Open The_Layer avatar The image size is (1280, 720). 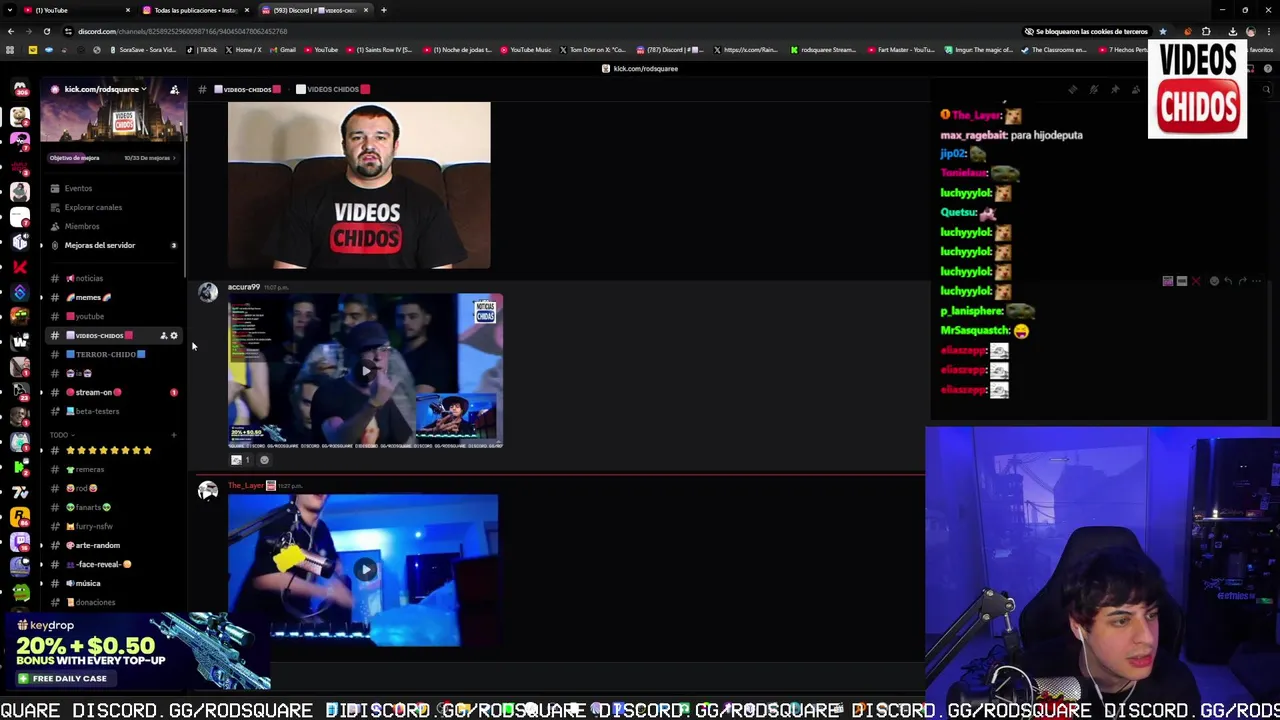(x=207, y=491)
